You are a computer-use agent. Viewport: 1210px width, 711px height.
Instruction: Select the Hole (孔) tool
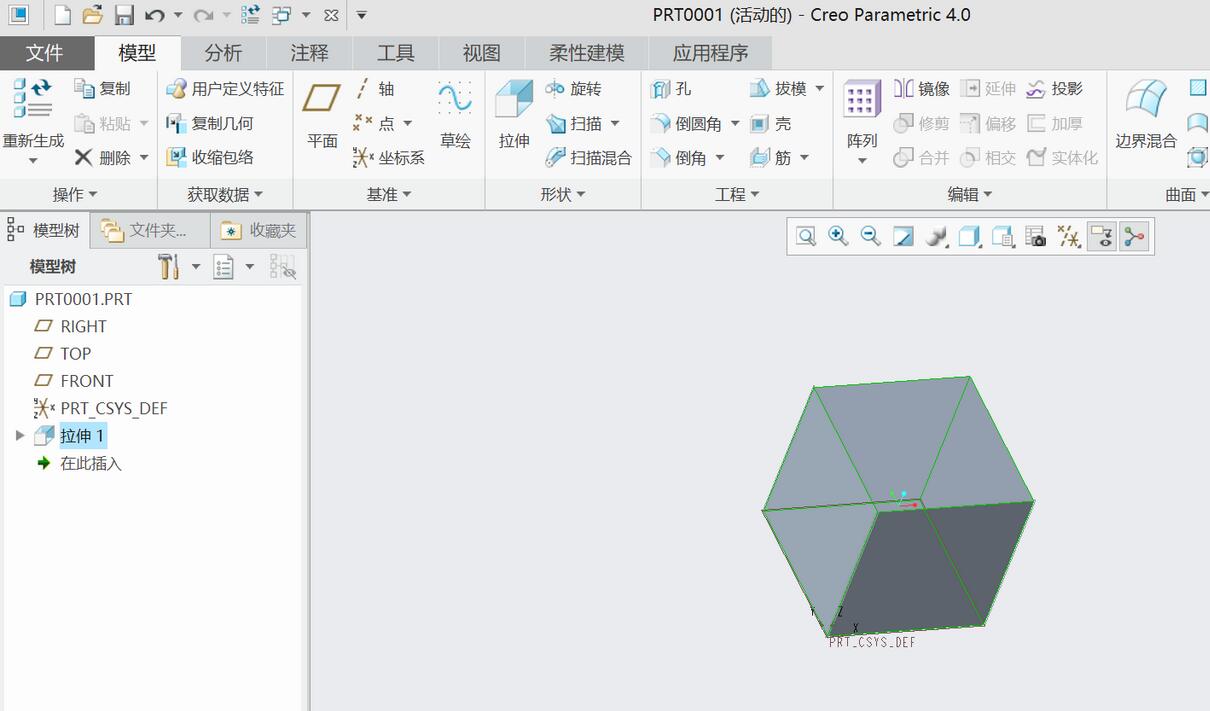(x=672, y=89)
